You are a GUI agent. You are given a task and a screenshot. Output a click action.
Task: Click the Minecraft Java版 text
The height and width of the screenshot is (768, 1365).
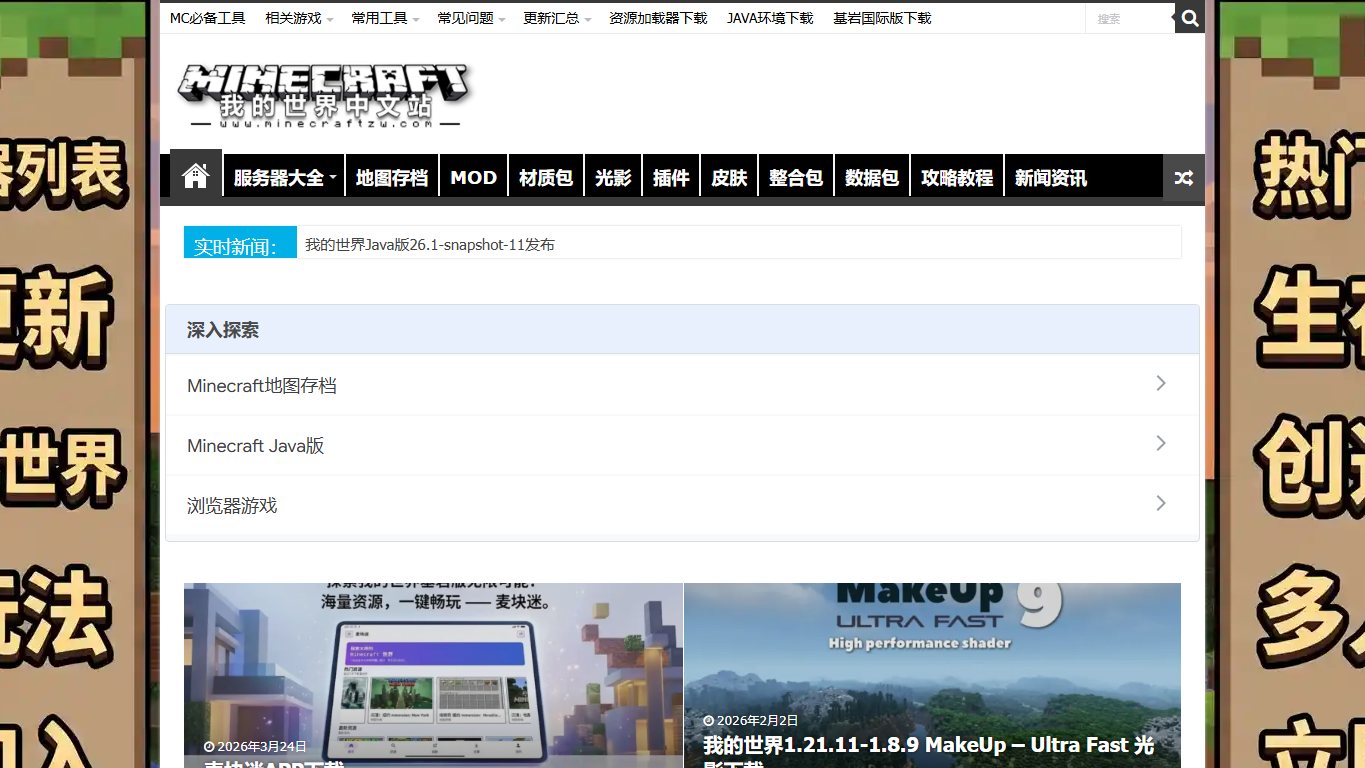click(256, 445)
